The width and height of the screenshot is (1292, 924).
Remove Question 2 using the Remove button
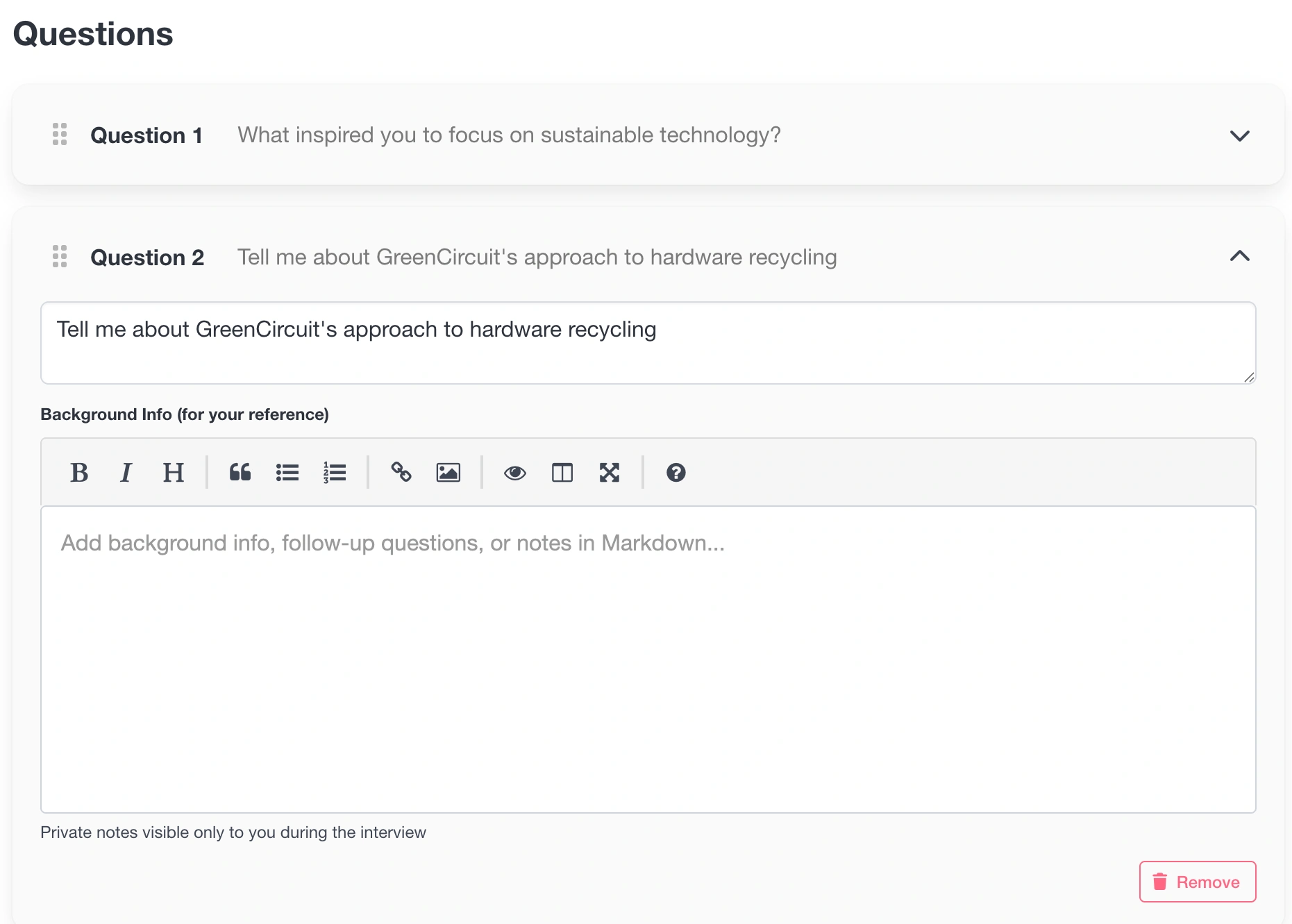click(x=1197, y=882)
